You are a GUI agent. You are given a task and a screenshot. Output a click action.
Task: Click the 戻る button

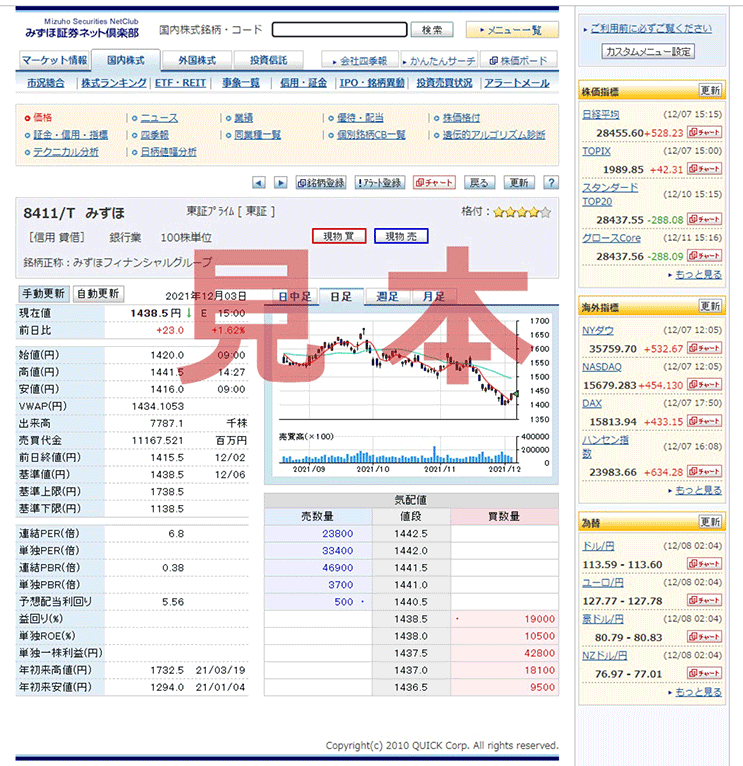(479, 183)
